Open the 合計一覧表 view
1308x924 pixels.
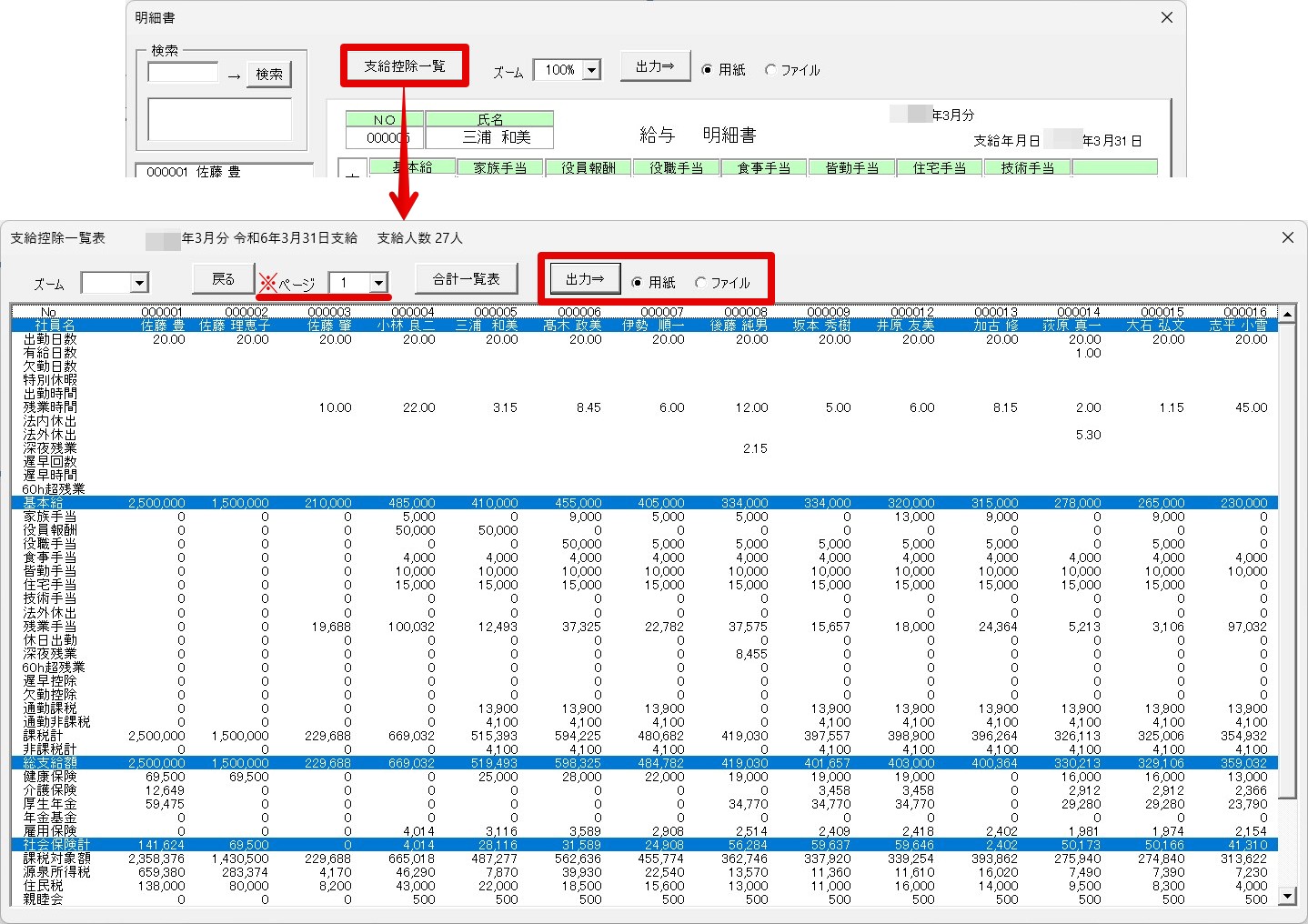[466, 279]
